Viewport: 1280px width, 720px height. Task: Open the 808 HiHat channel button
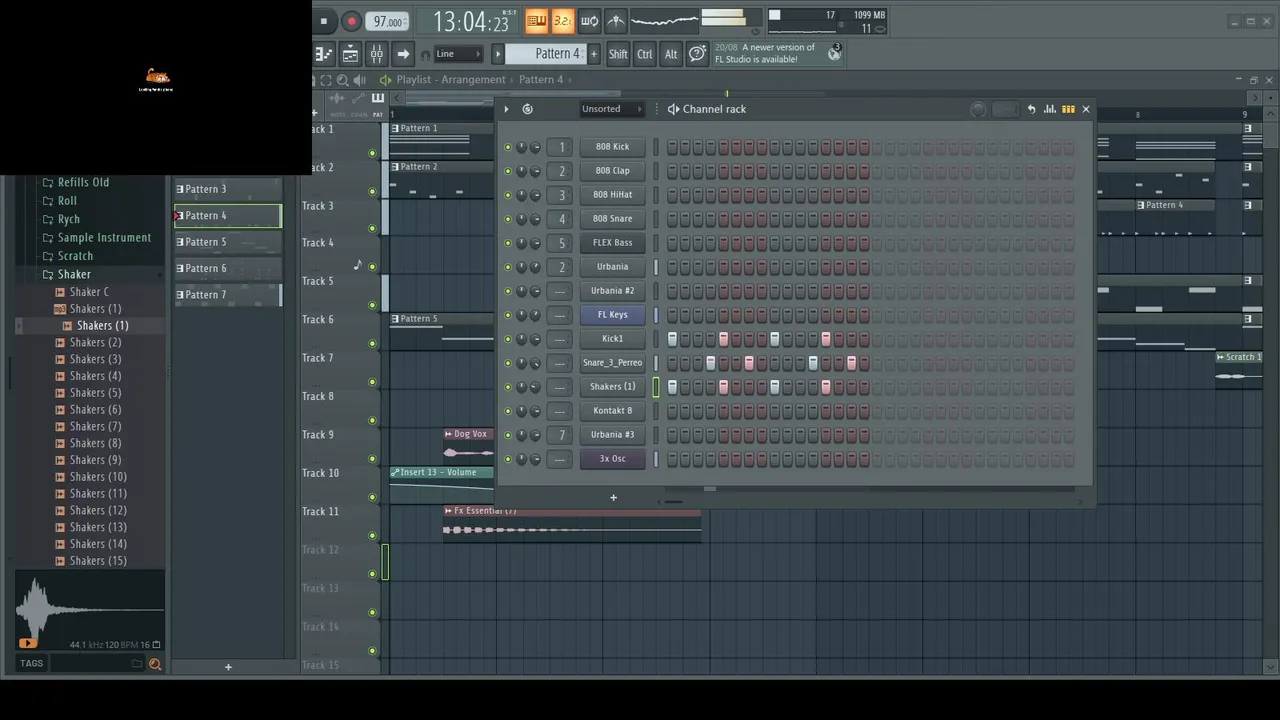(x=613, y=195)
